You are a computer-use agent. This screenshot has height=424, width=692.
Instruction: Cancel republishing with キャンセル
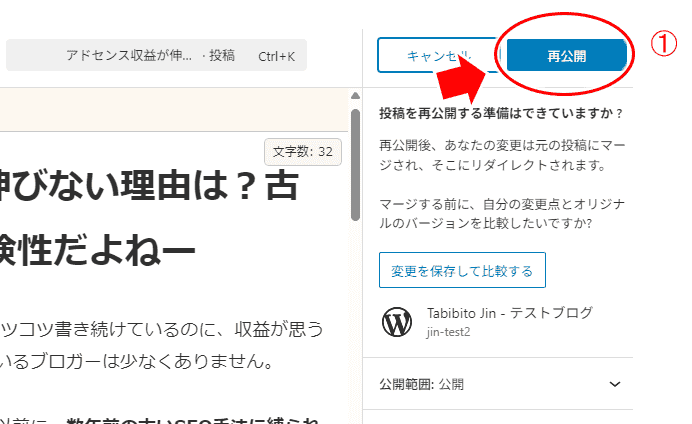click(x=437, y=56)
